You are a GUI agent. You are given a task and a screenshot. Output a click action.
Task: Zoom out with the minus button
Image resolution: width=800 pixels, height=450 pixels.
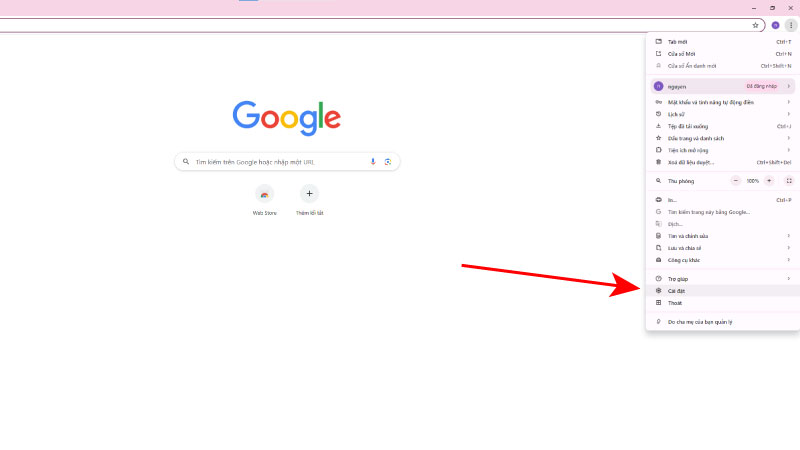point(736,181)
